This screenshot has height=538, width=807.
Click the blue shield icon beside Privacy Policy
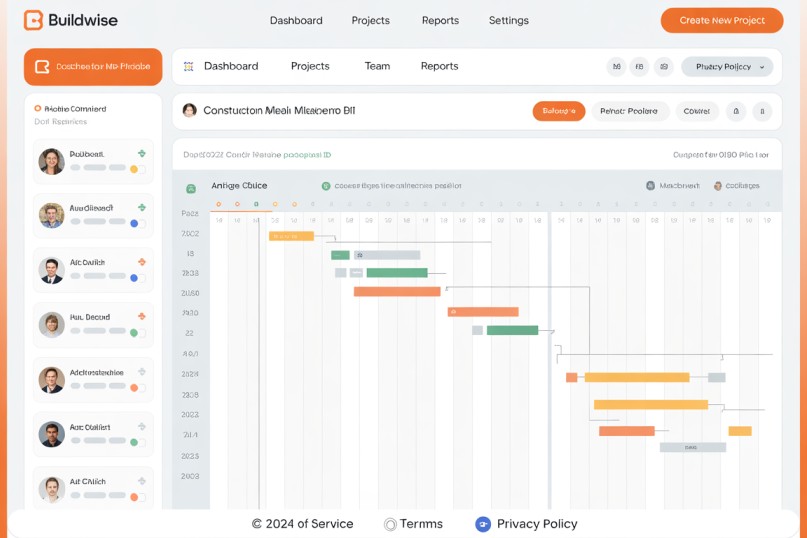(483, 524)
